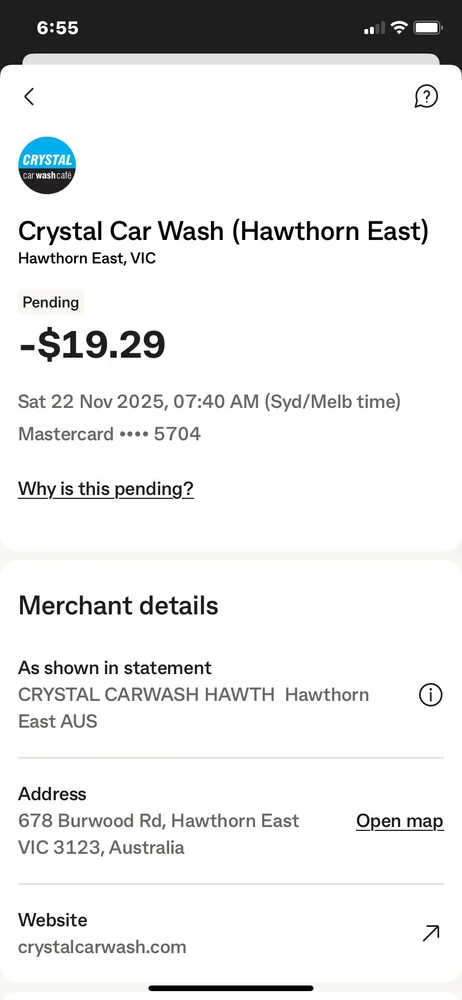The height and width of the screenshot is (1000, 462).
Task: Tap the Mastercard •••• 5704 card line
Action: coord(109,434)
